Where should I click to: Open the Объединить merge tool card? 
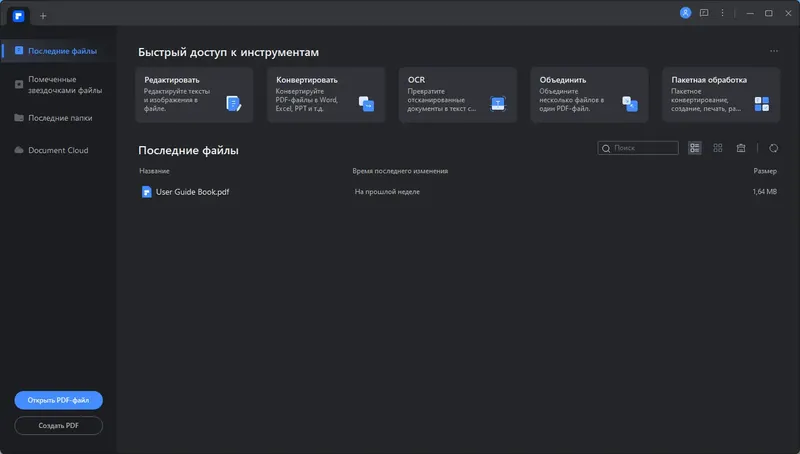pyautogui.click(x=589, y=95)
